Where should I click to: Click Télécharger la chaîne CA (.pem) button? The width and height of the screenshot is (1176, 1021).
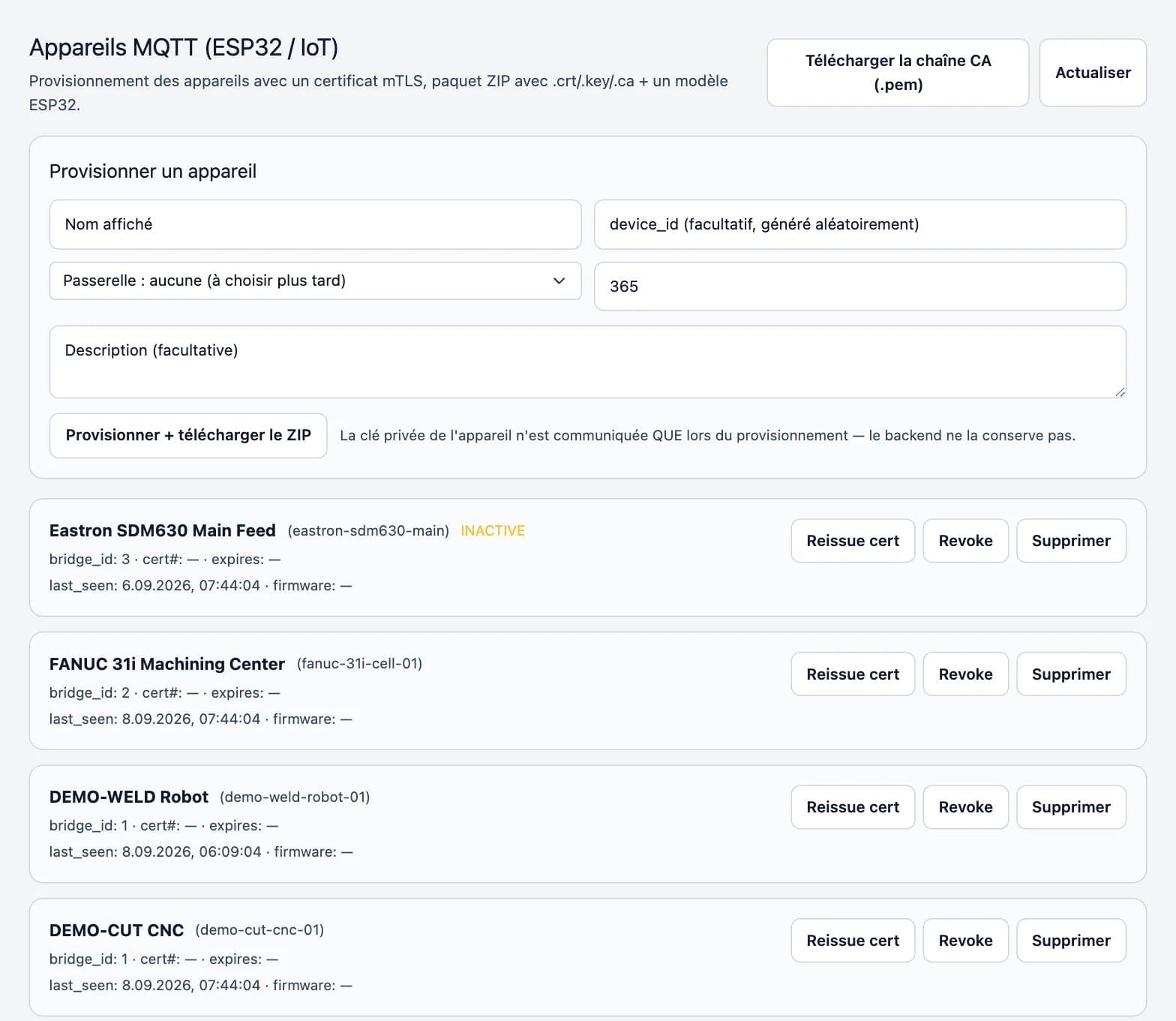(898, 73)
